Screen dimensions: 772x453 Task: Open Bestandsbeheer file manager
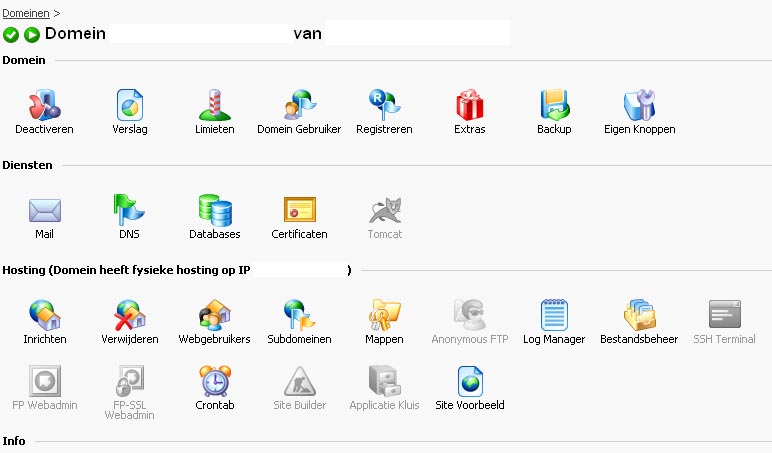point(640,315)
